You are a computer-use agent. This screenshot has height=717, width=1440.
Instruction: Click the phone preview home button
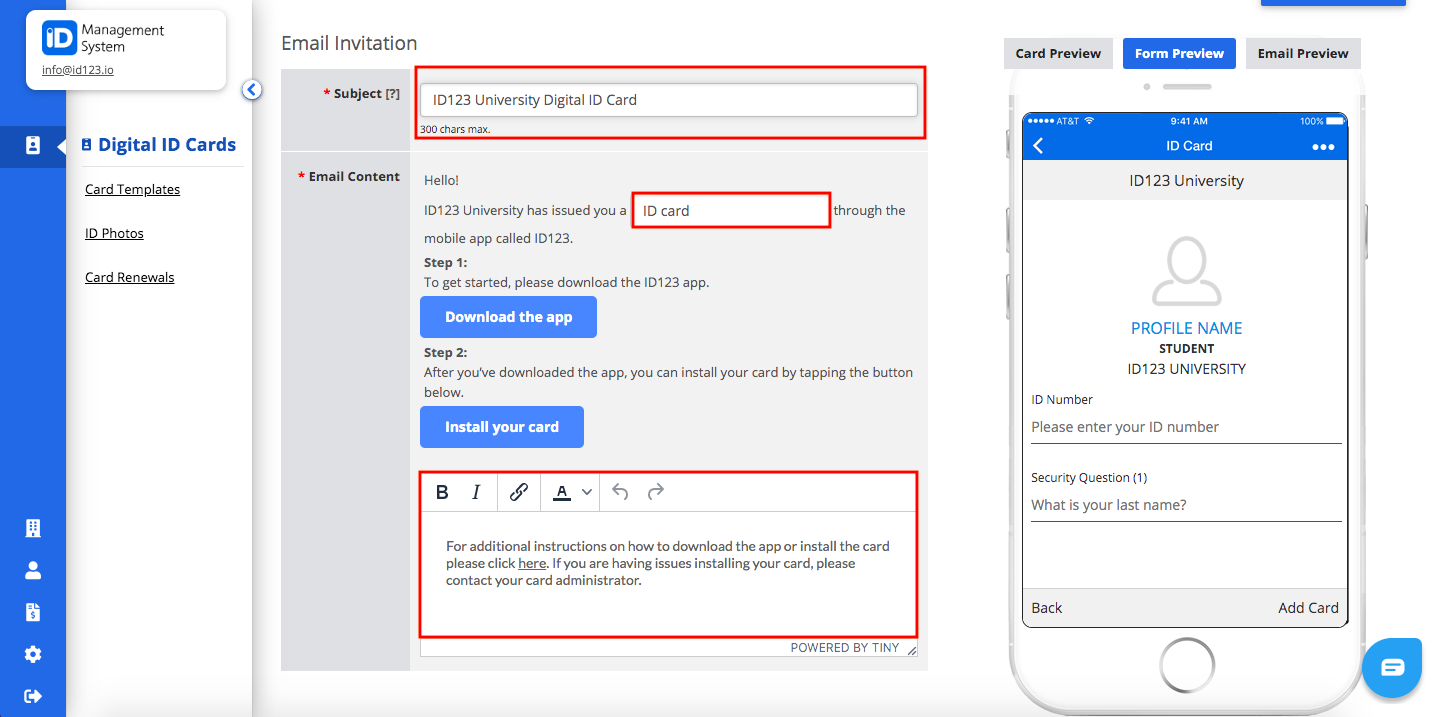(1187, 665)
